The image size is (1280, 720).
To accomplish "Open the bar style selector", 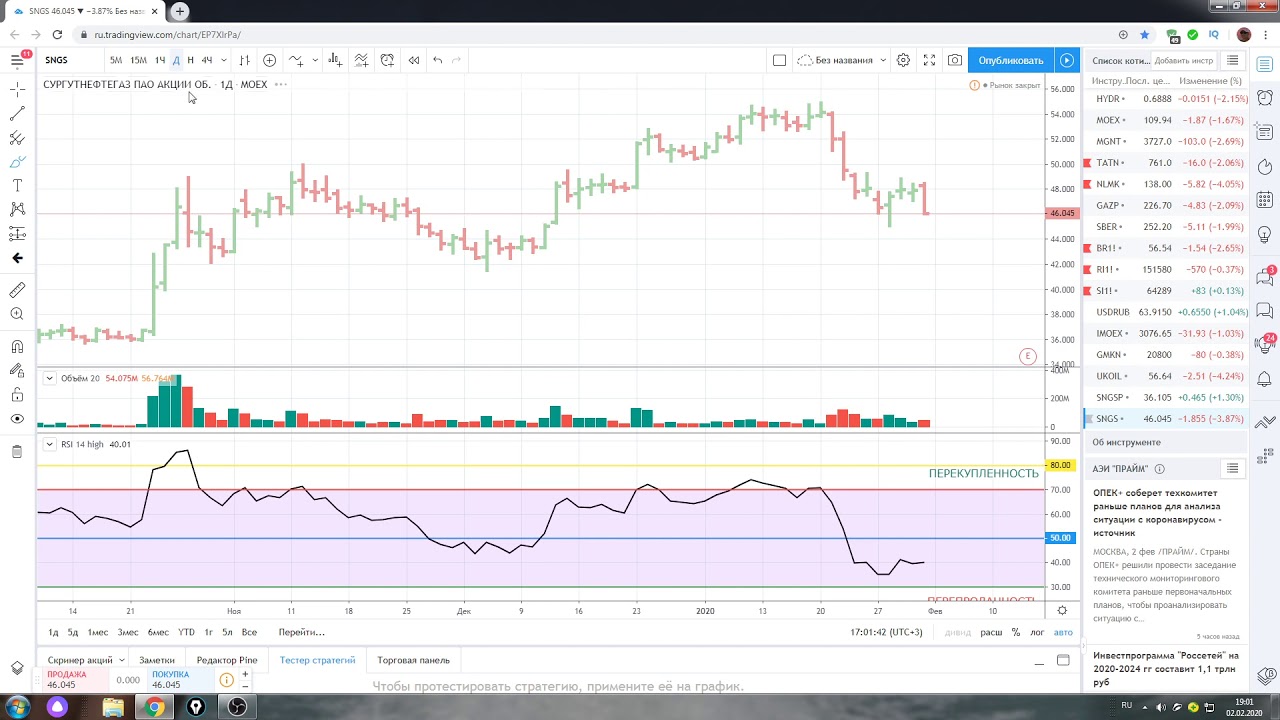I will point(244,60).
